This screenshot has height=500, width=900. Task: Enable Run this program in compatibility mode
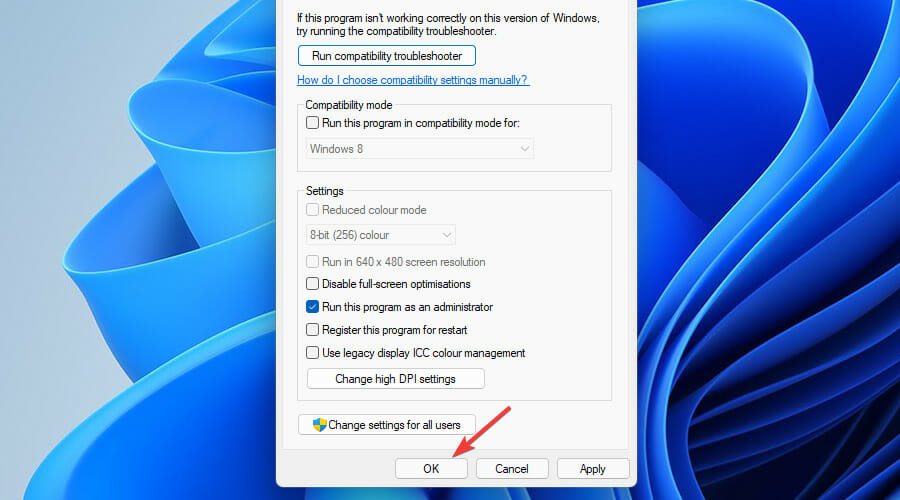click(312, 123)
